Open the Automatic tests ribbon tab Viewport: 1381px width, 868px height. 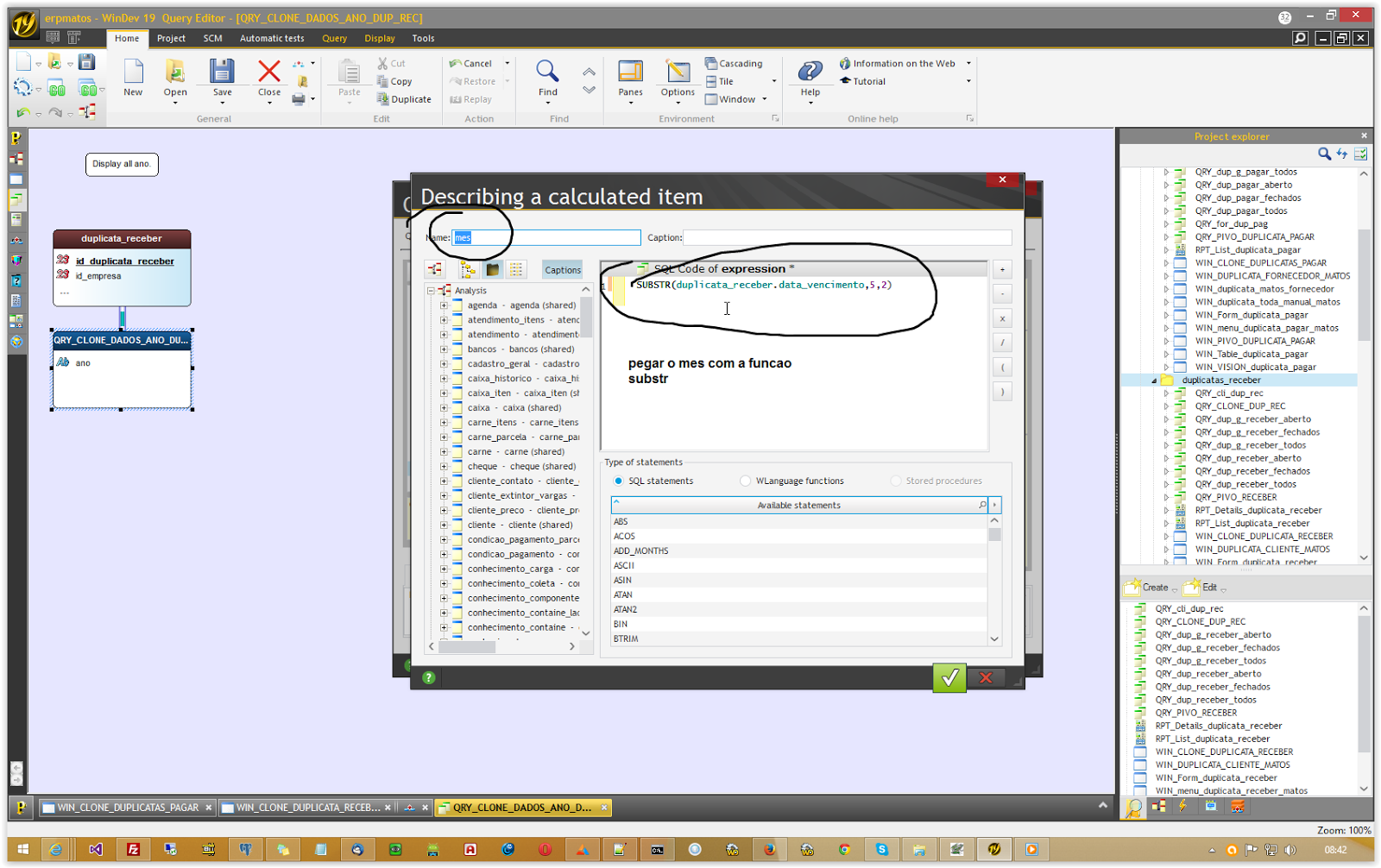click(x=272, y=38)
